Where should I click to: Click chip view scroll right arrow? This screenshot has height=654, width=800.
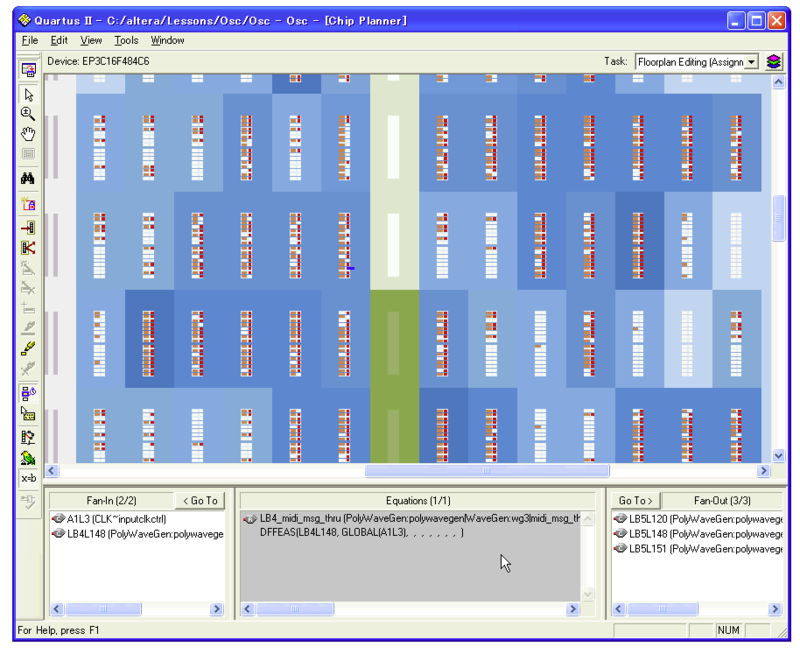[x=763, y=470]
